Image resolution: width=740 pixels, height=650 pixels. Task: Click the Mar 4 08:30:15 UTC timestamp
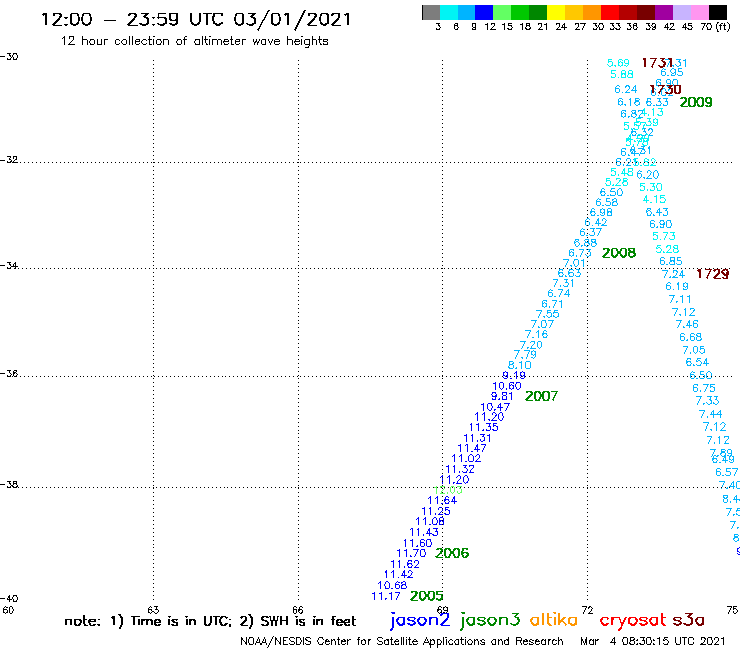click(x=652, y=642)
